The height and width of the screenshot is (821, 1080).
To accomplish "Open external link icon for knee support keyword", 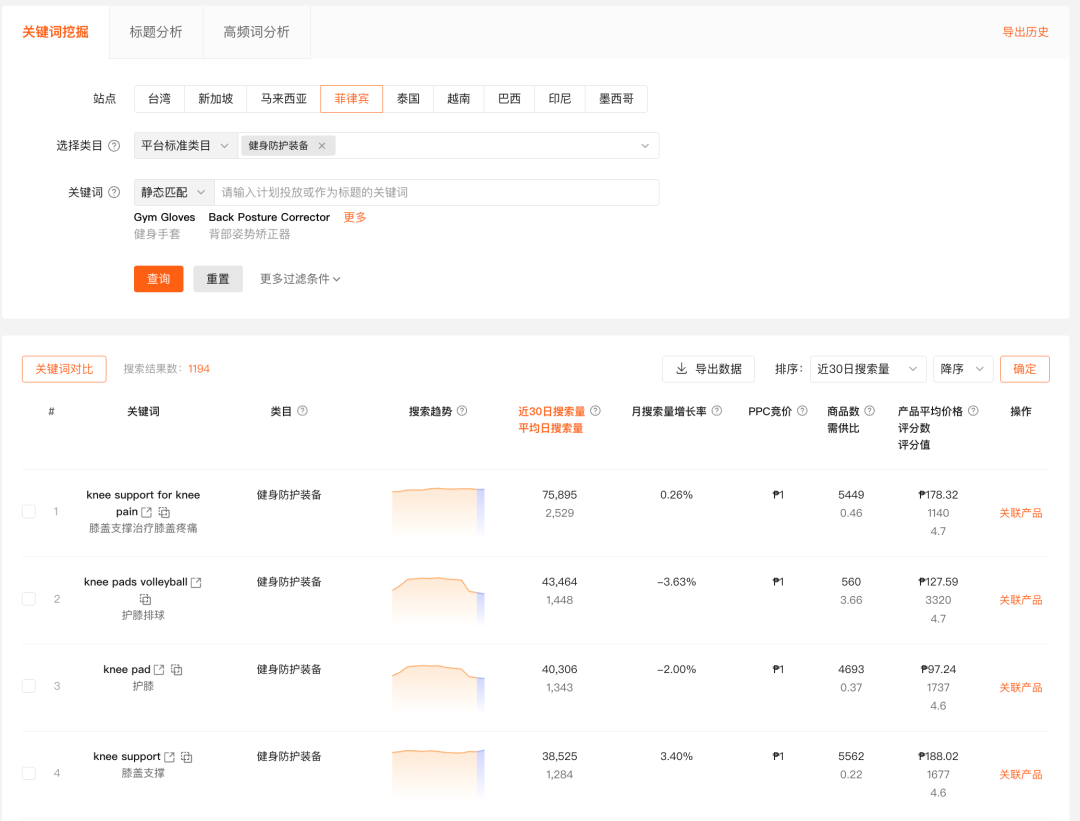I will pos(169,757).
